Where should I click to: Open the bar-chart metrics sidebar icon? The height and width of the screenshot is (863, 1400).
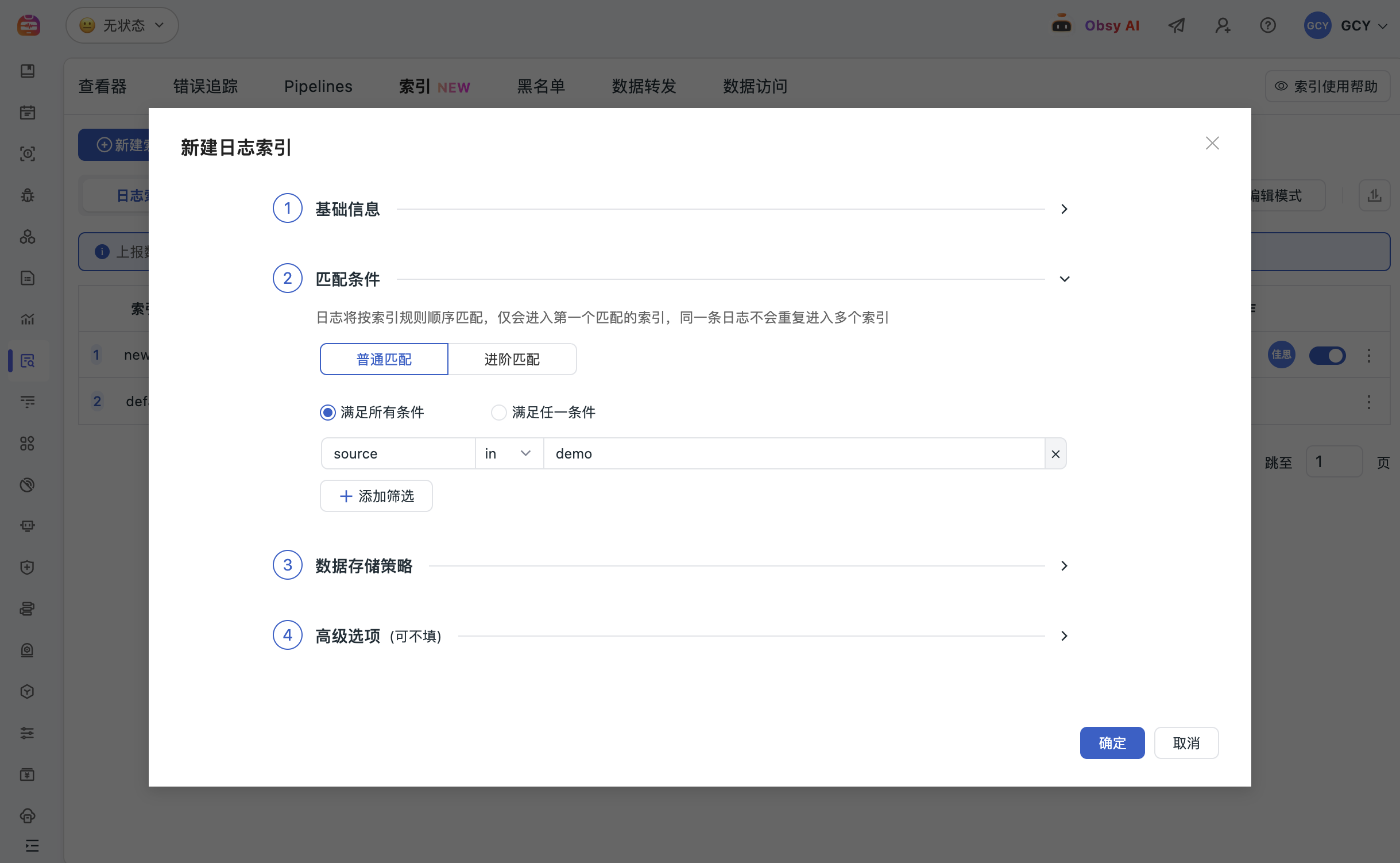pos(28,319)
